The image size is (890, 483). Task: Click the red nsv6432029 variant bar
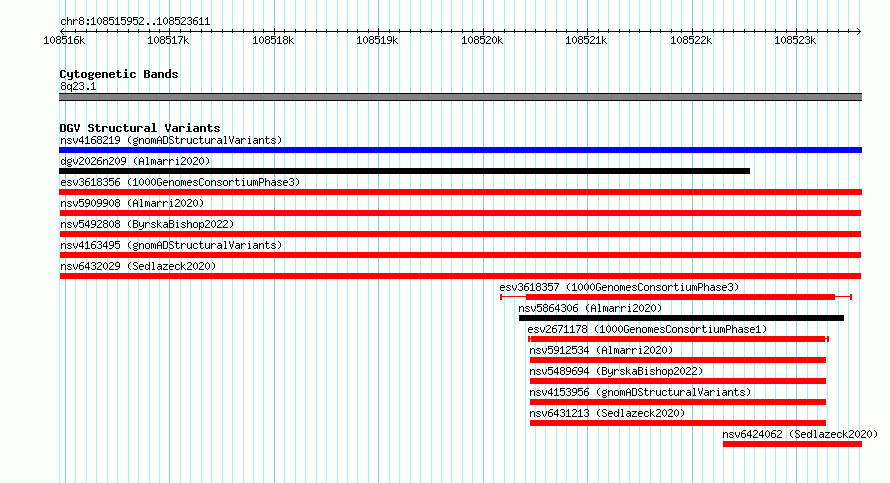[x=460, y=276]
